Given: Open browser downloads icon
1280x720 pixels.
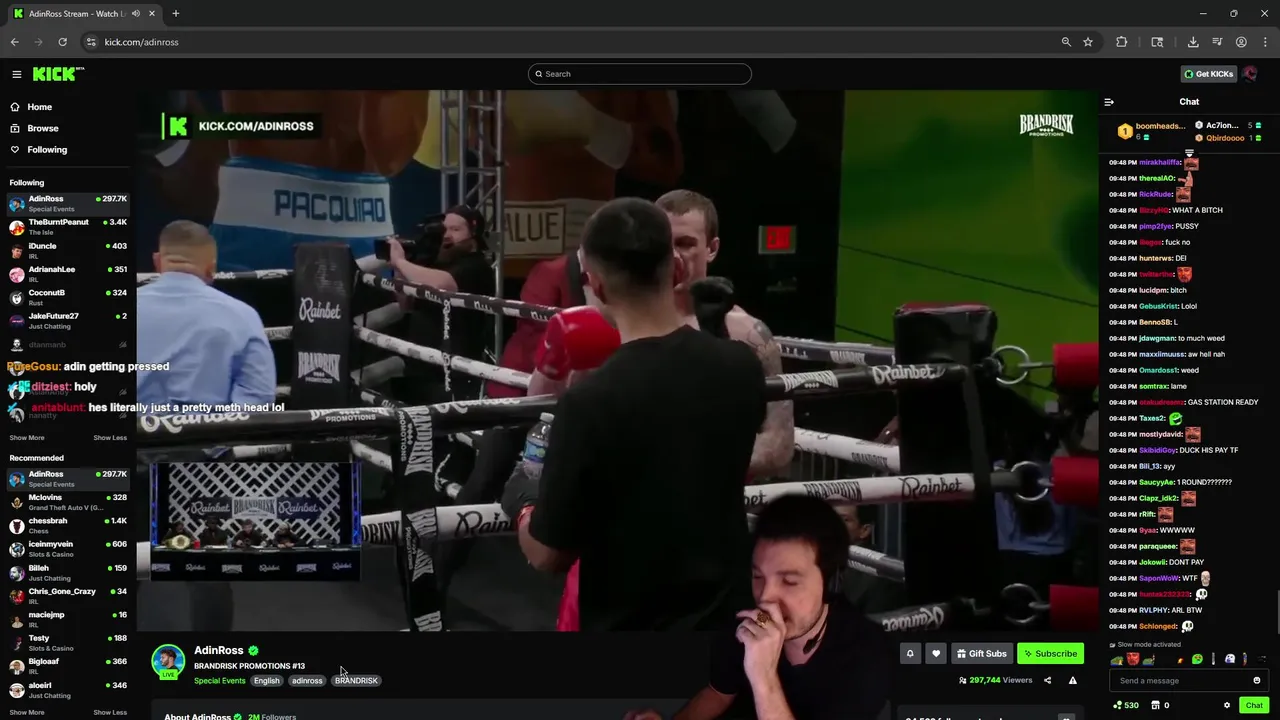Looking at the screenshot, I should coord(1193,42).
